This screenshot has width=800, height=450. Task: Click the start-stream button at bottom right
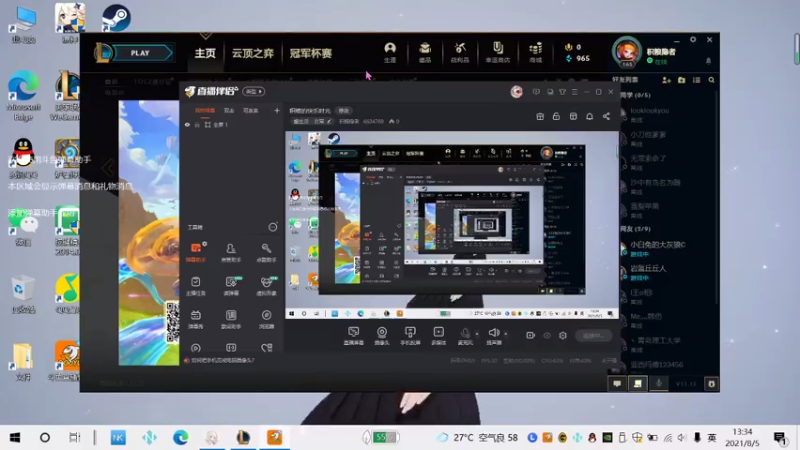593,335
